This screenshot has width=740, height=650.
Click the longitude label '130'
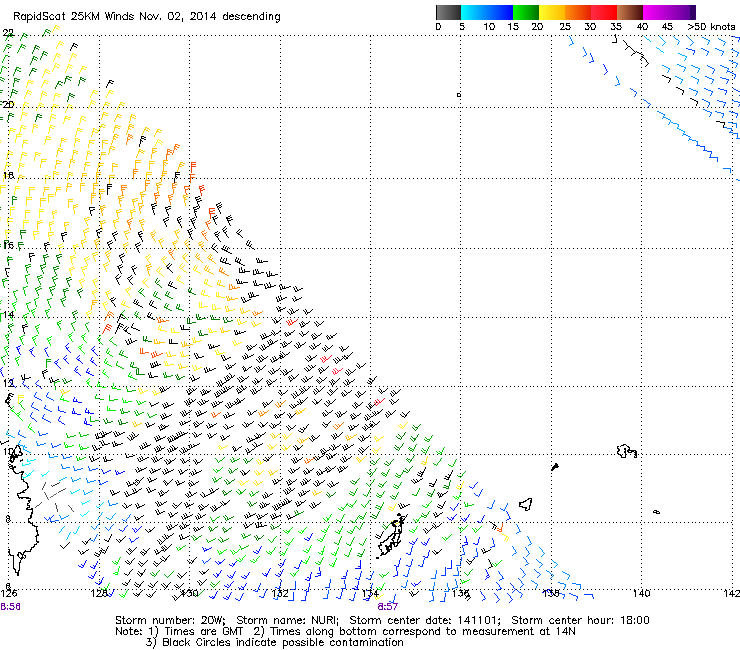click(190, 593)
